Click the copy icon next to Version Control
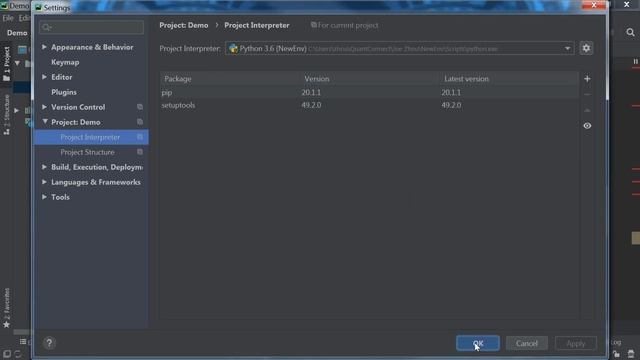Screen dimensions: 640x360 click(x=140, y=107)
